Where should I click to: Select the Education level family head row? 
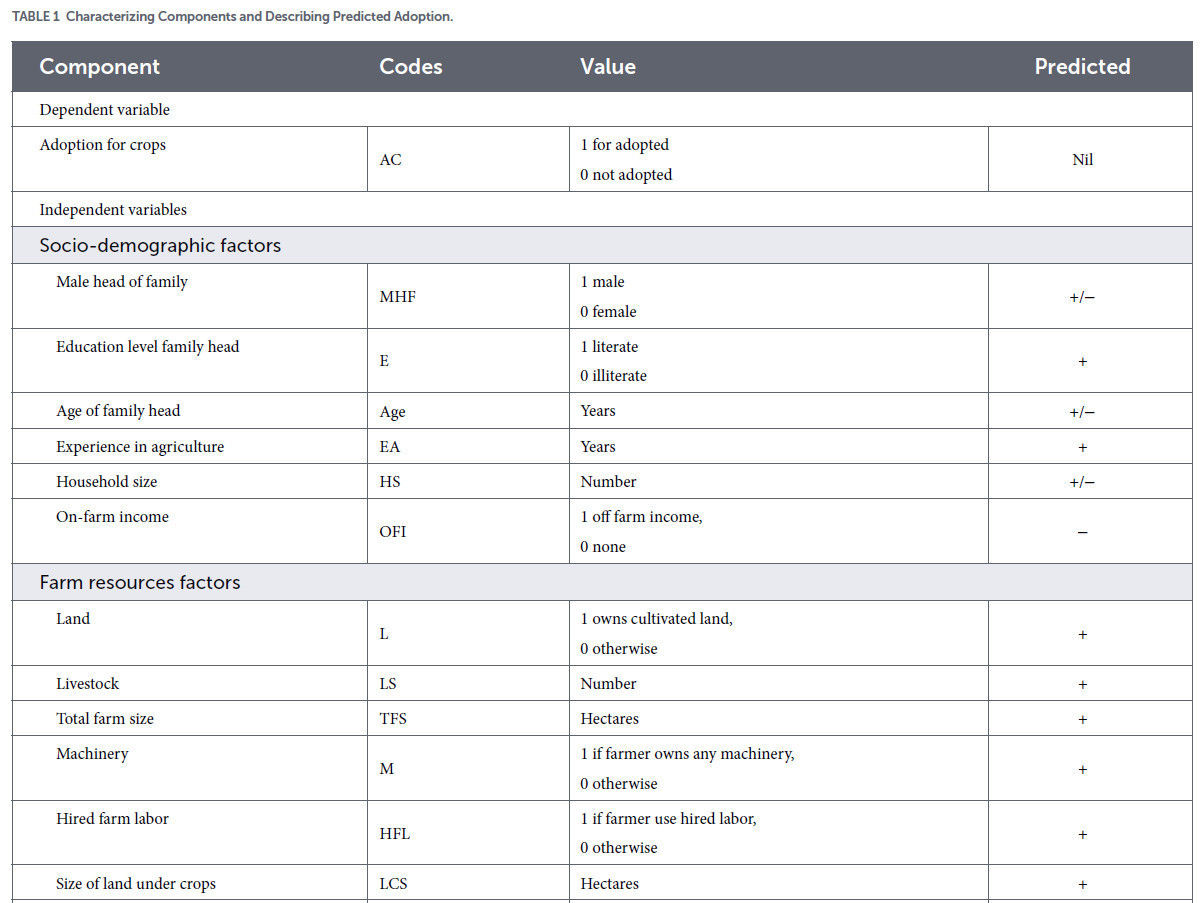602,361
